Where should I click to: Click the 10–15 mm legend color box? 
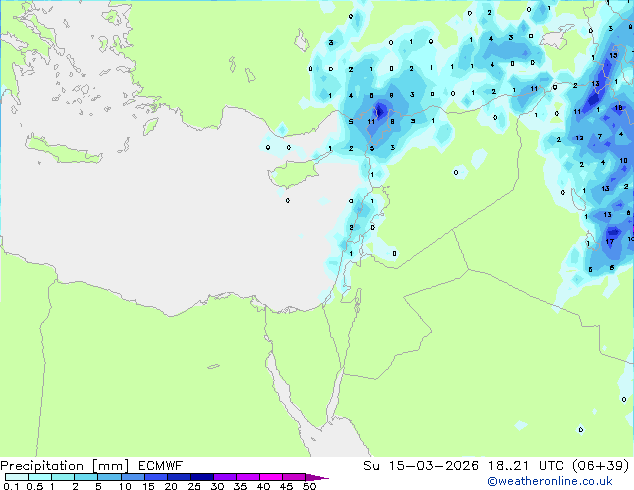click(x=132, y=477)
